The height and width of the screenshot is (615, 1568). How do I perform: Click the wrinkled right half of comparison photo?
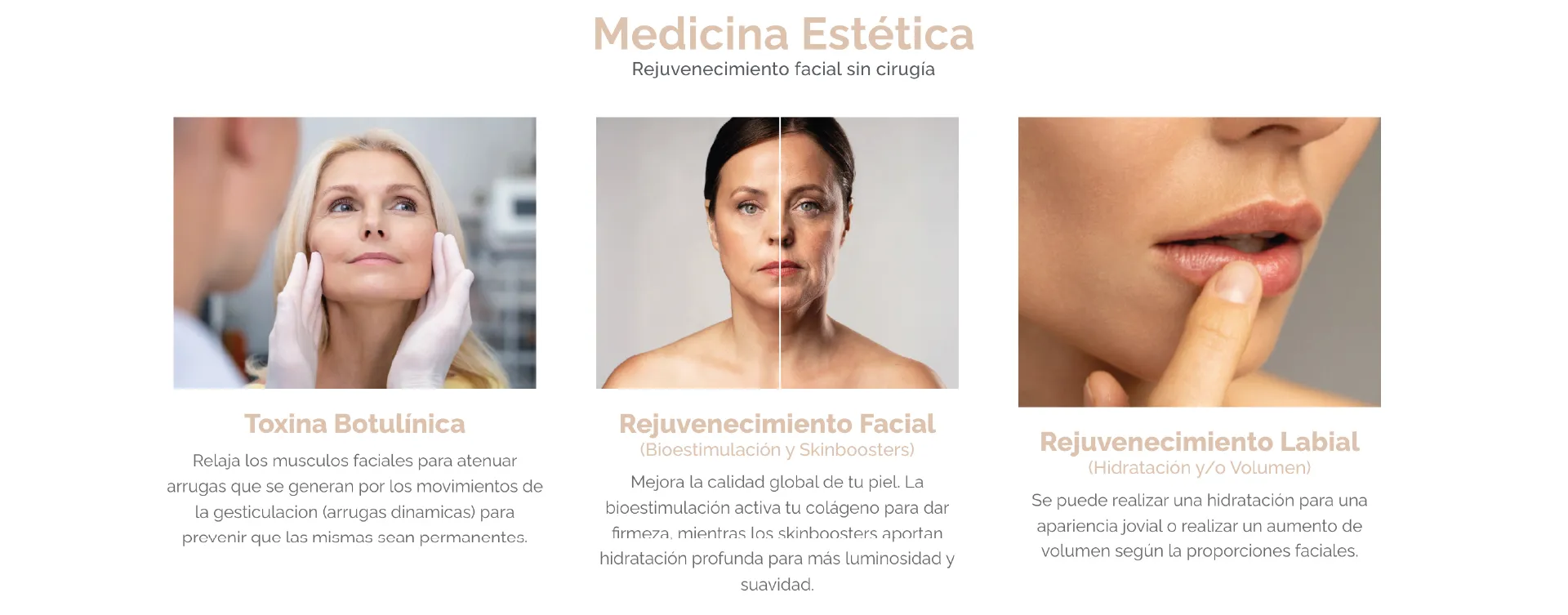pos(870,252)
